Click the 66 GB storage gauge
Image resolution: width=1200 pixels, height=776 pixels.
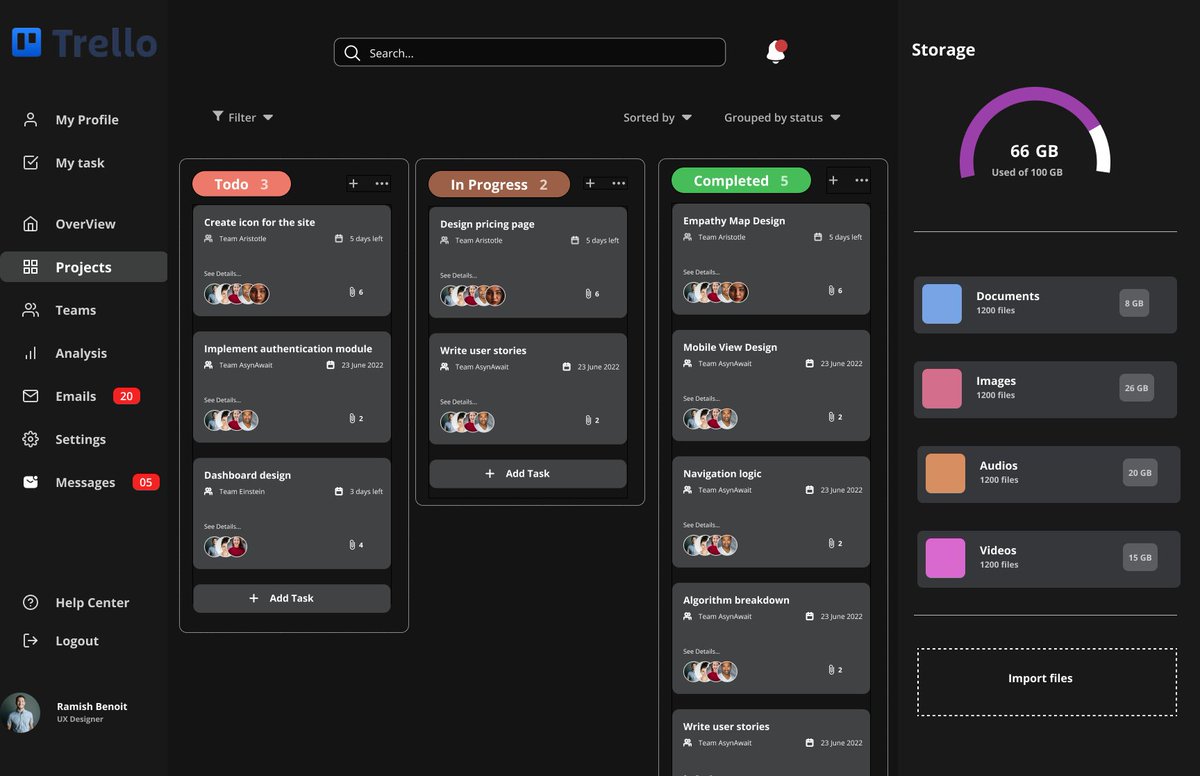tap(1035, 135)
